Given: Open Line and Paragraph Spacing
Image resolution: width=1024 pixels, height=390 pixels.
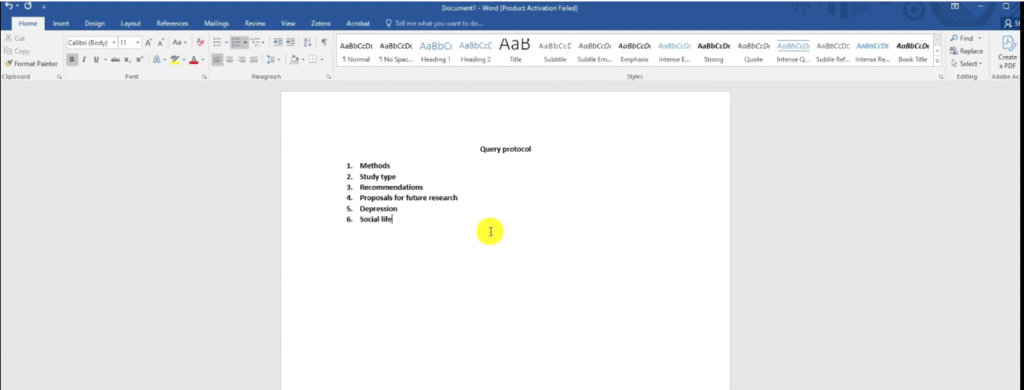Looking at the screenshot, I should coord(273,59).
